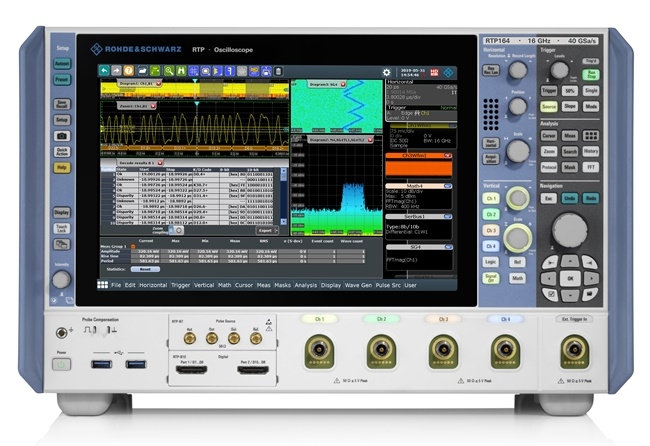The image size is (650, 446).
Task: Click the Reset statistics button
Action: 144,269
